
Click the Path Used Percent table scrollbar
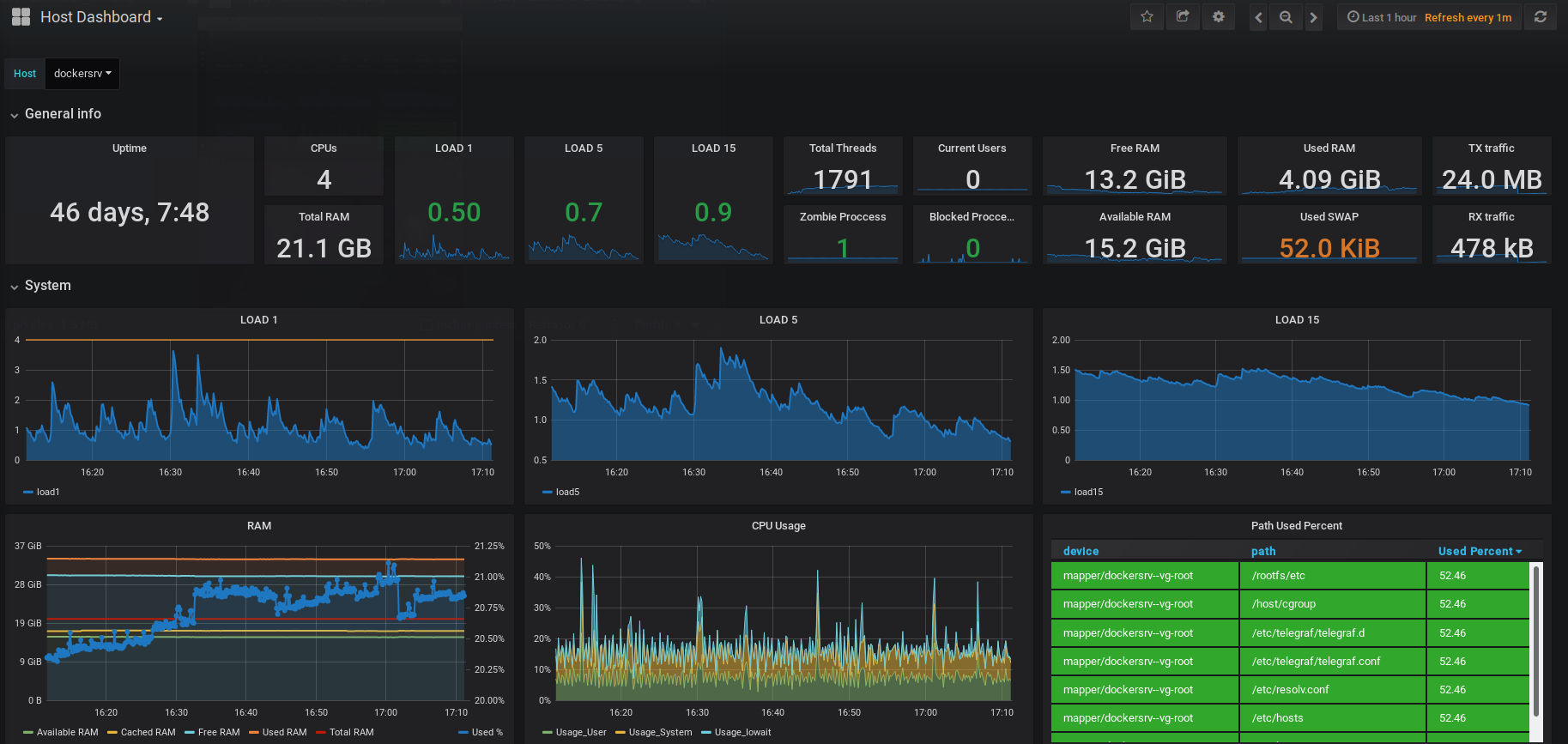point(1535,639)
